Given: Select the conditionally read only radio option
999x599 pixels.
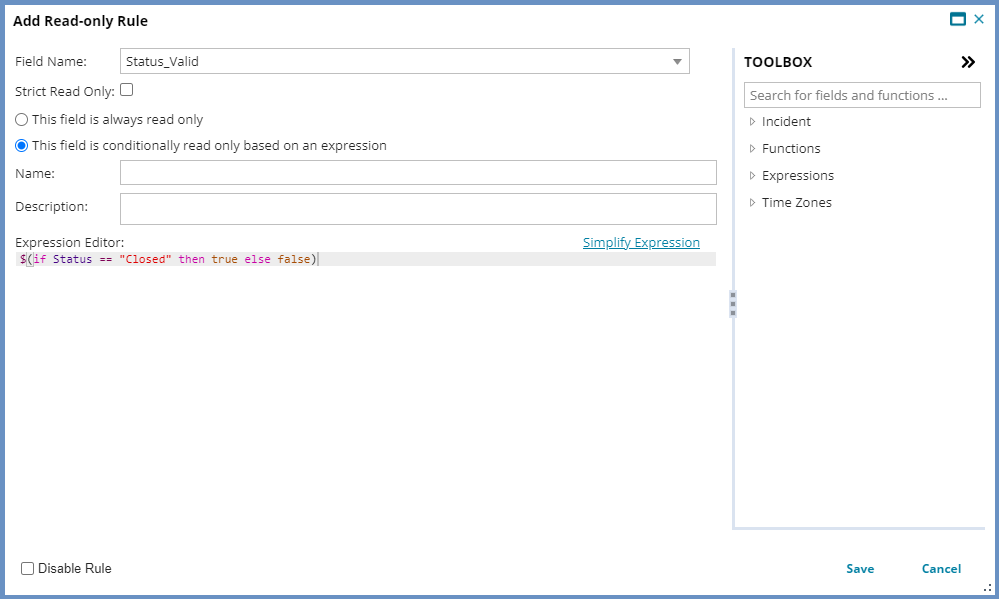Looking at the screenshot, I should click(x=22, y=146).
